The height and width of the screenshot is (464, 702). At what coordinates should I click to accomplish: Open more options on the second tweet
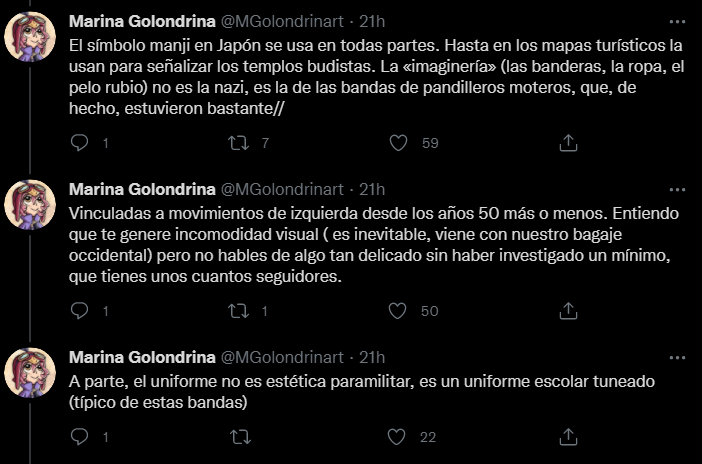pos(680,188)
